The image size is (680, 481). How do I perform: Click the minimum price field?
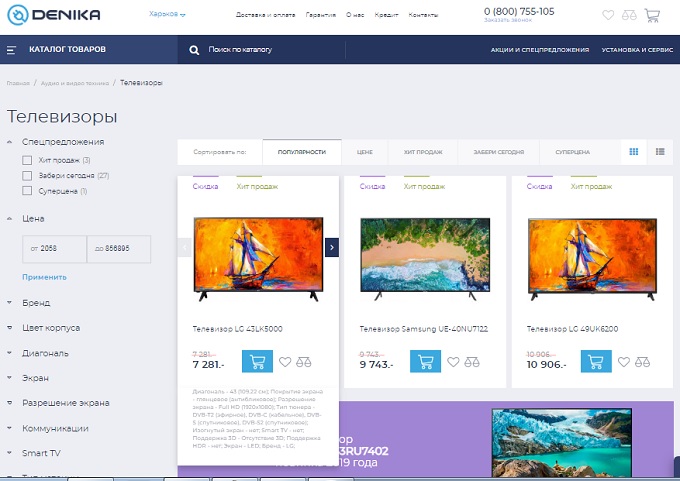54,249
